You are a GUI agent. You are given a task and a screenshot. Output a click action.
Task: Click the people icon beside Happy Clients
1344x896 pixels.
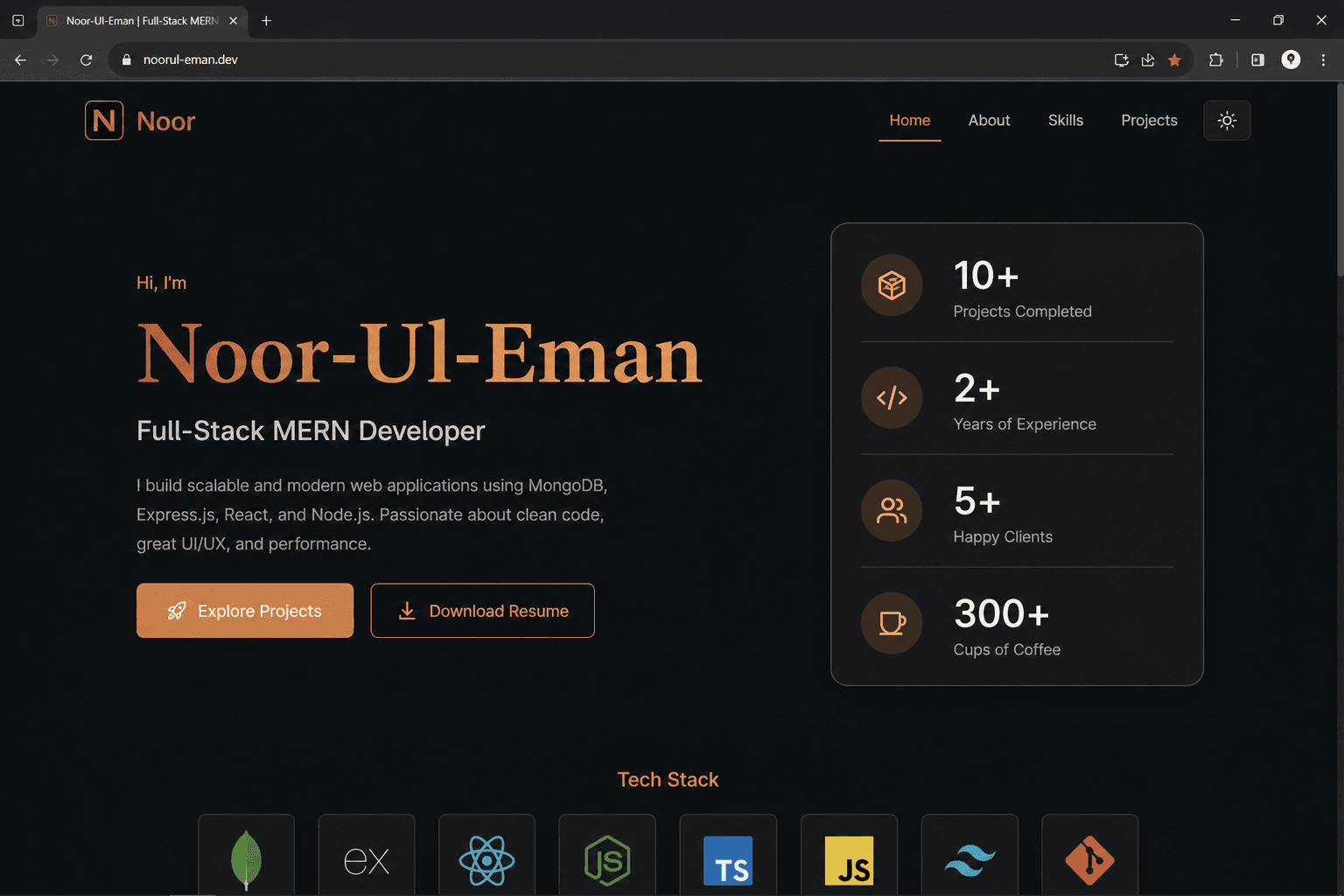click(x=892, y=511)
